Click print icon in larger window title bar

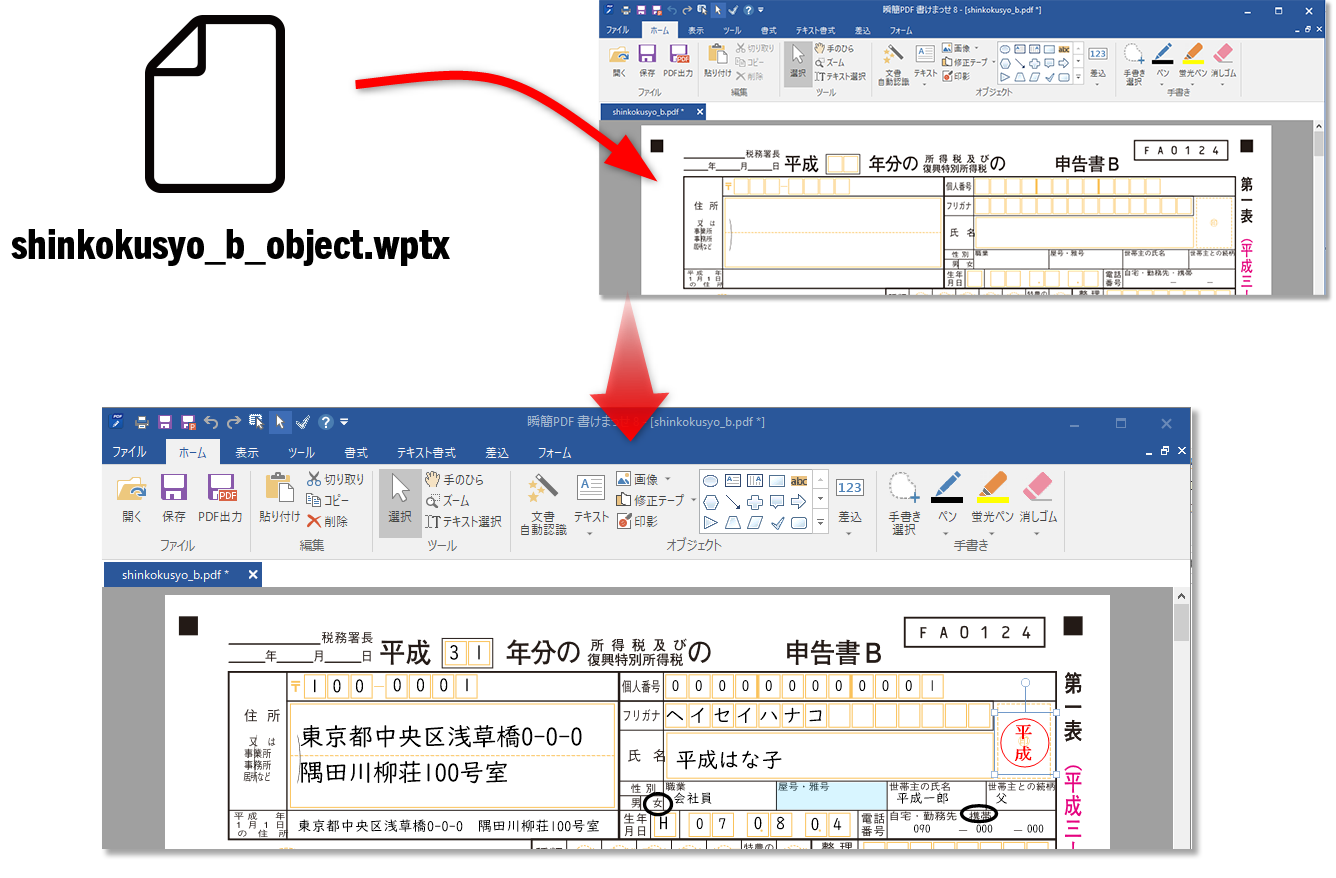(142, 422)
